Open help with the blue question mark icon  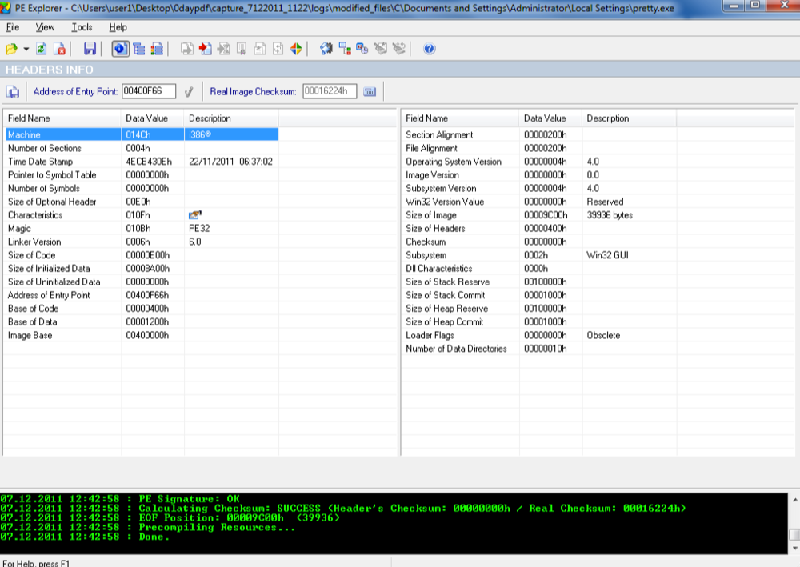pos(429,48)
